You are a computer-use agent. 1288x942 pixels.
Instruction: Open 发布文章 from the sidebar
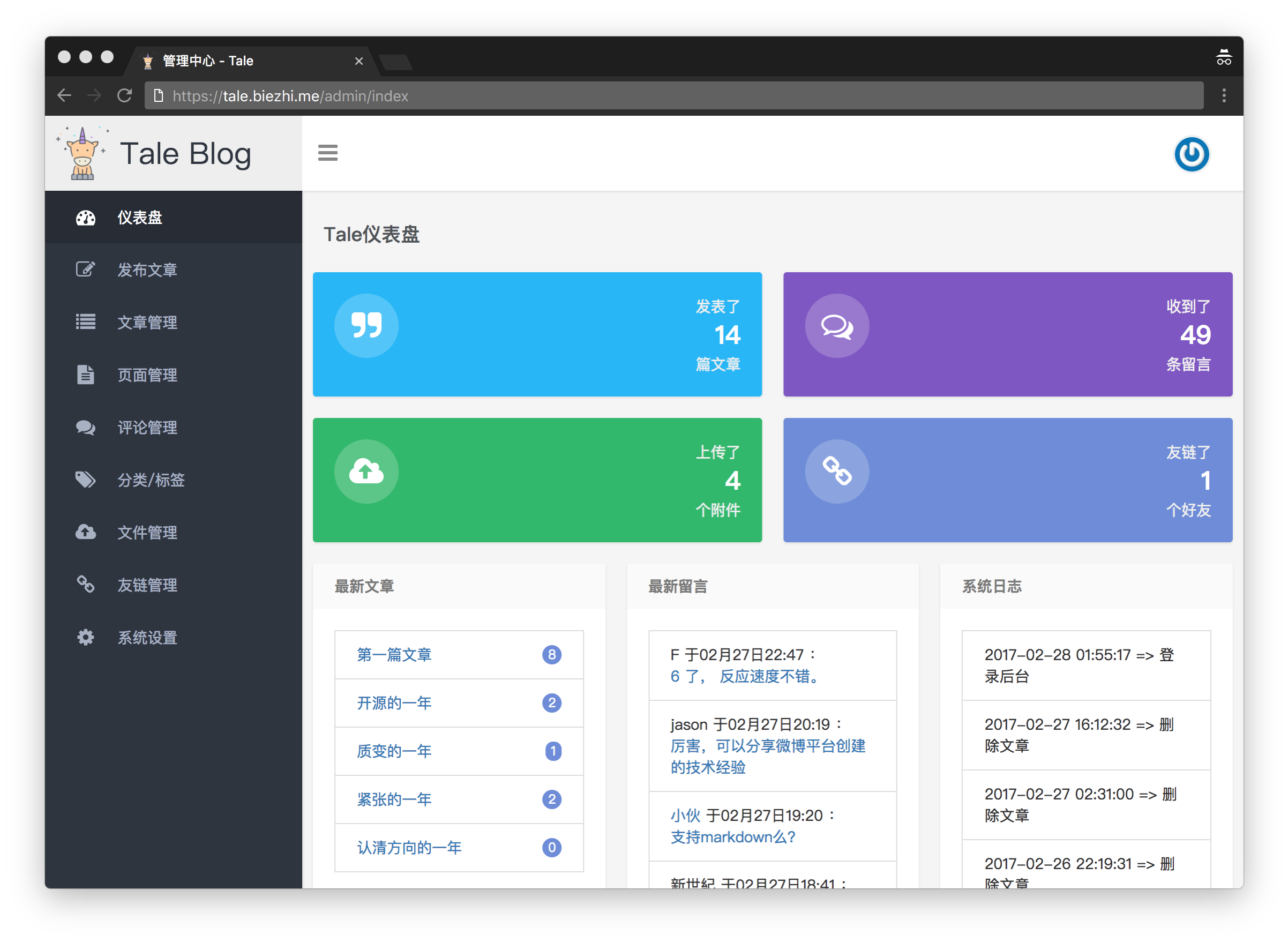(x=146, y=270)
